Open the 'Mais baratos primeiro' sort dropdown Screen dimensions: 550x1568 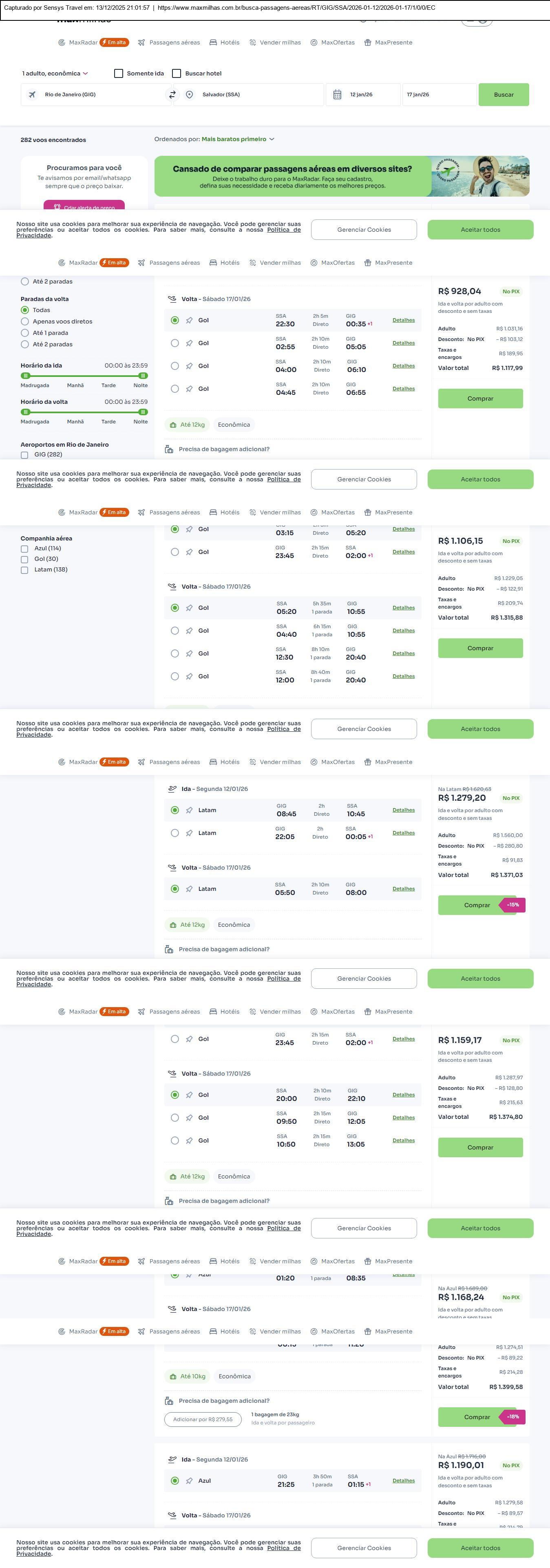click(238, 140)
